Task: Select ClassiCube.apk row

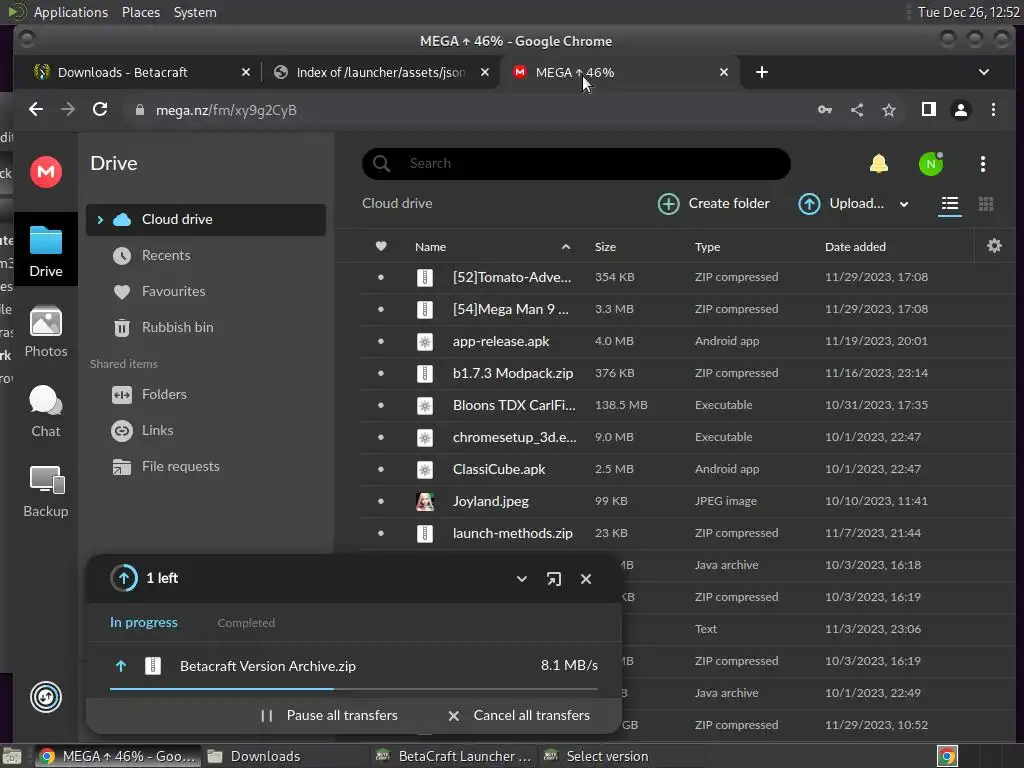Action: (686, 469)
